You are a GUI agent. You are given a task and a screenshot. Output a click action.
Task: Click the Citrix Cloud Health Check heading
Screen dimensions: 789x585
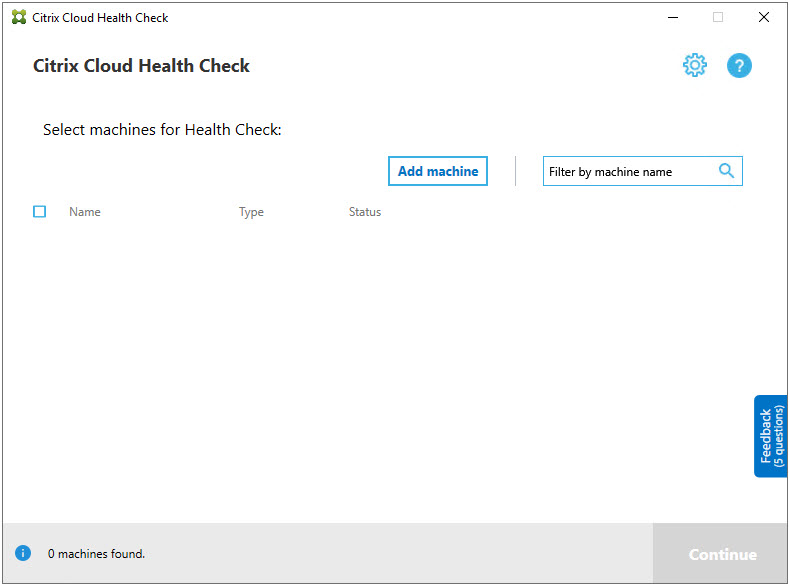tap(141, 66)
